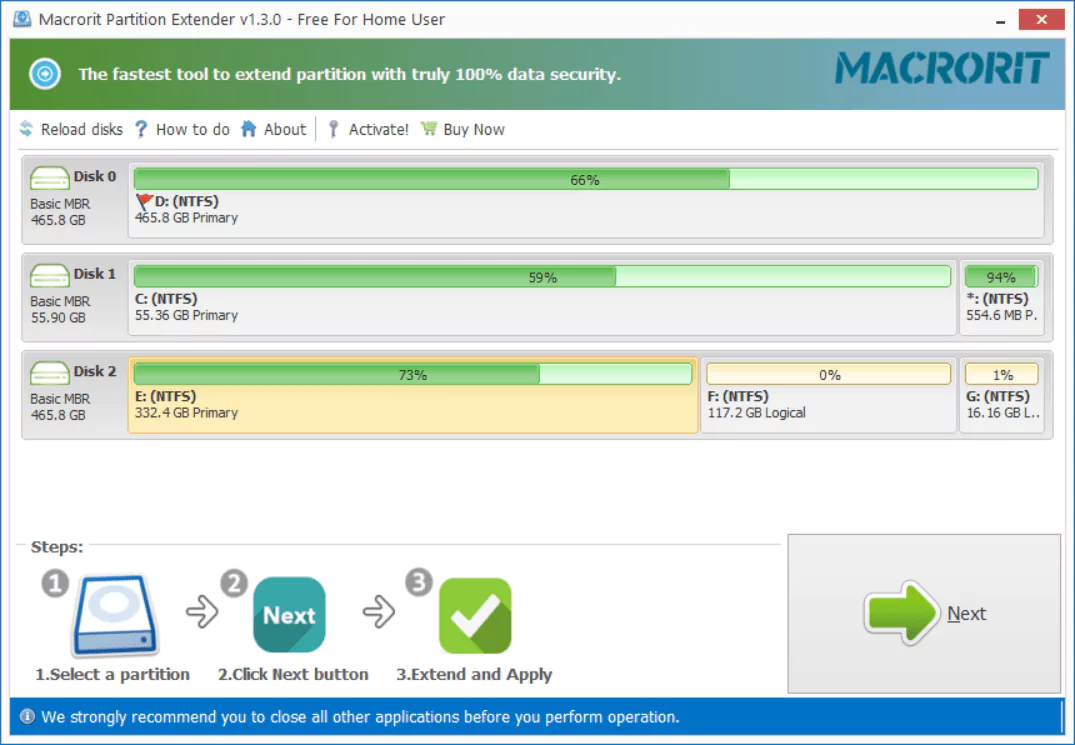Viewport: 1075px width, 745px height.
Task: Click the Reload disks refresh icon
Action: click(25, 129)
